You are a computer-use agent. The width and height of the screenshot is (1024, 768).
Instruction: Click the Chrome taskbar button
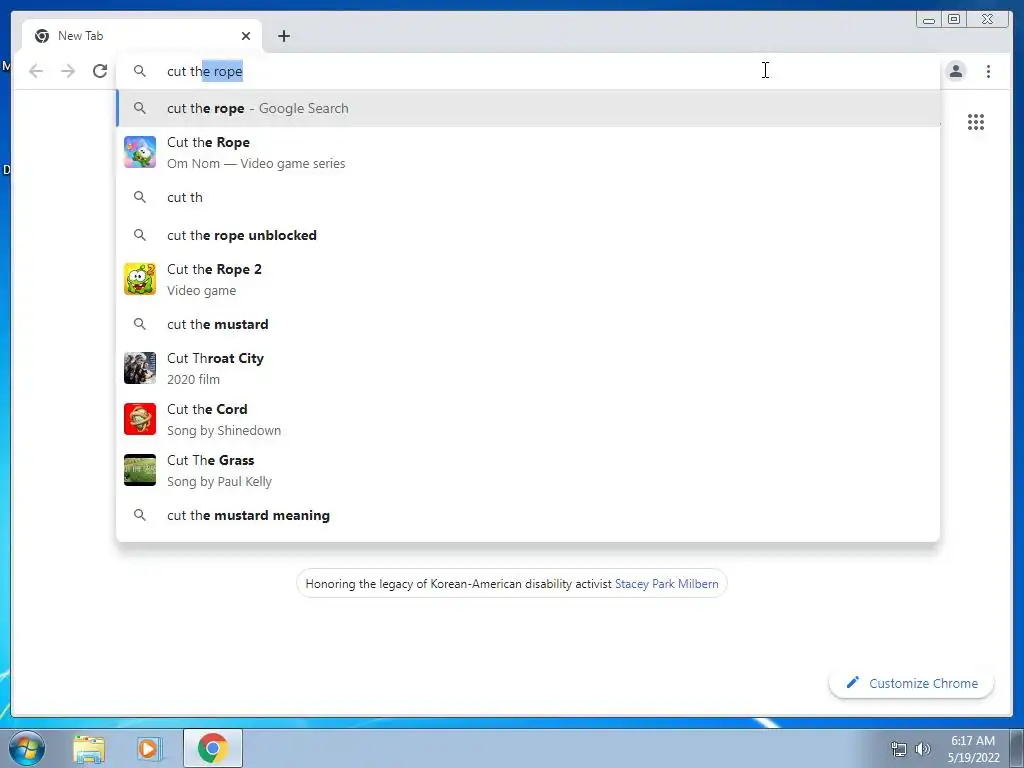click(x=212, y=748)
